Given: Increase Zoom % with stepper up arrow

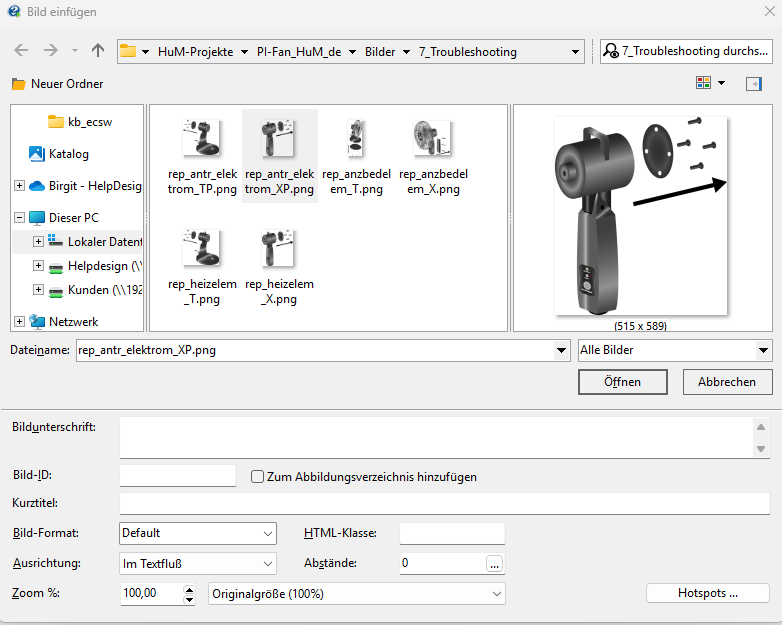Looking at the screenshot, I should pyautogui.click(x=189, y=589).
